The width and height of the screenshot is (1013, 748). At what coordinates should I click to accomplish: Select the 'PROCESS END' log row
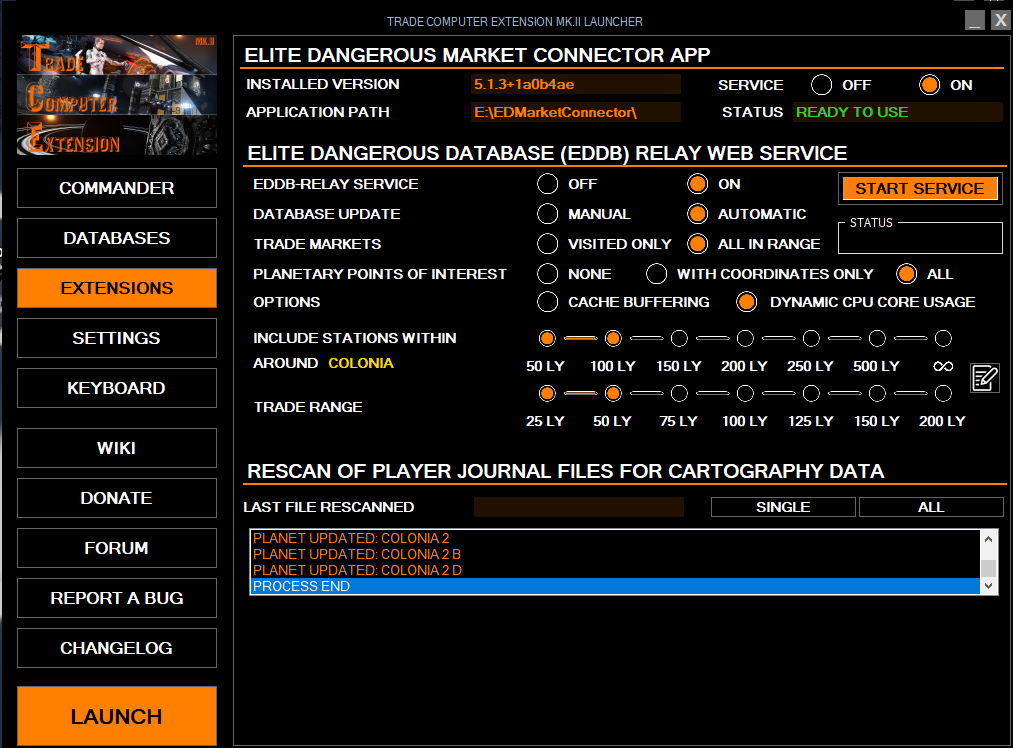(x=615, y=586)
